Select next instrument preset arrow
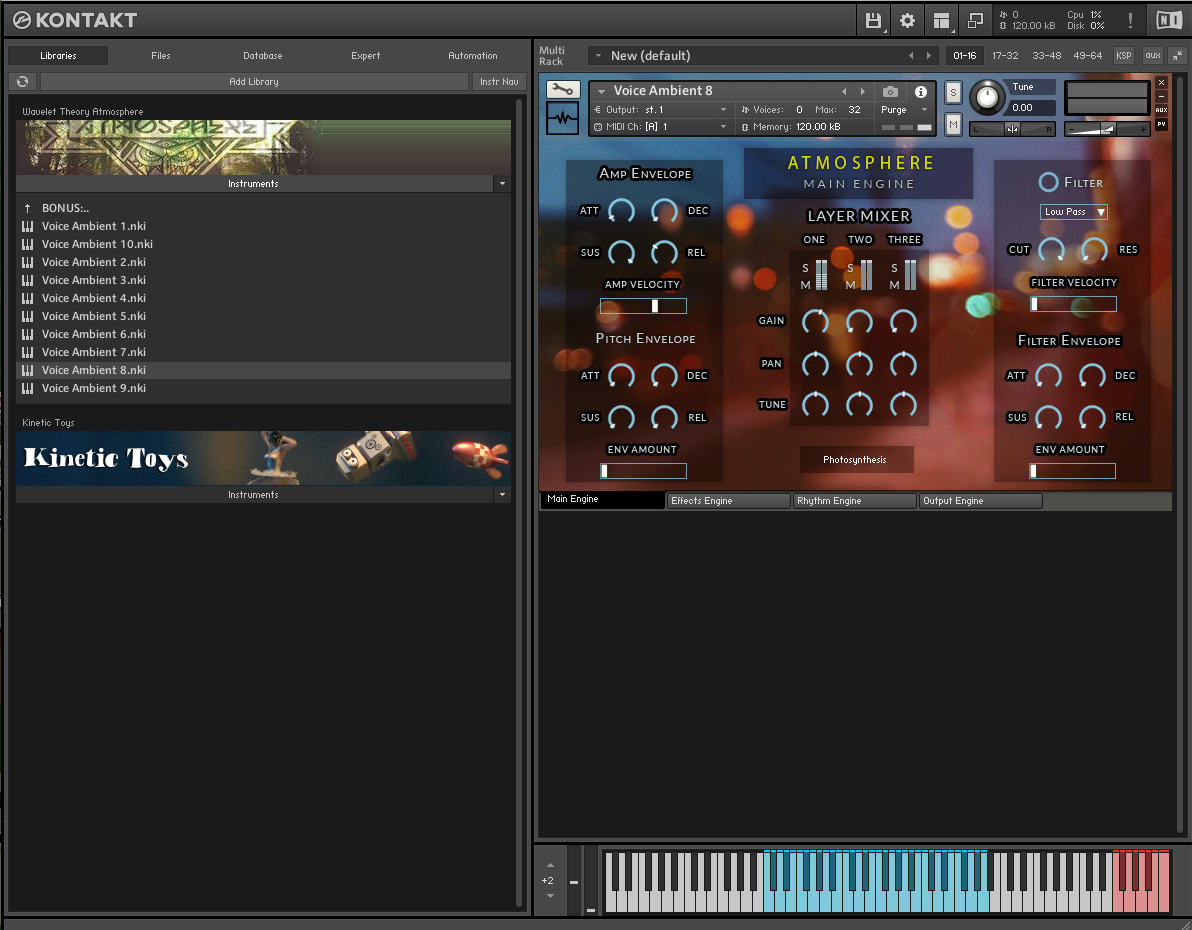The height and width of the screenshot is (930, 1192). [863, 91]
